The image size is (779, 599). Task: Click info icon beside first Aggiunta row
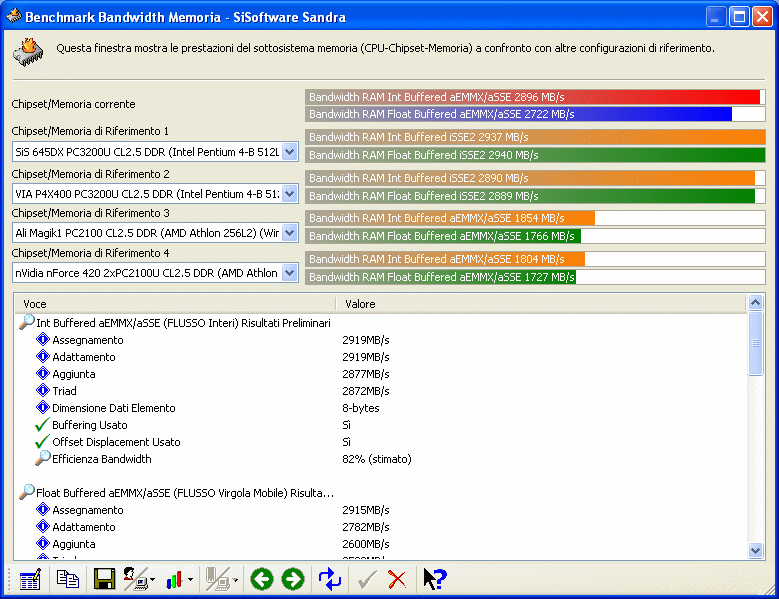pos(43,374)
